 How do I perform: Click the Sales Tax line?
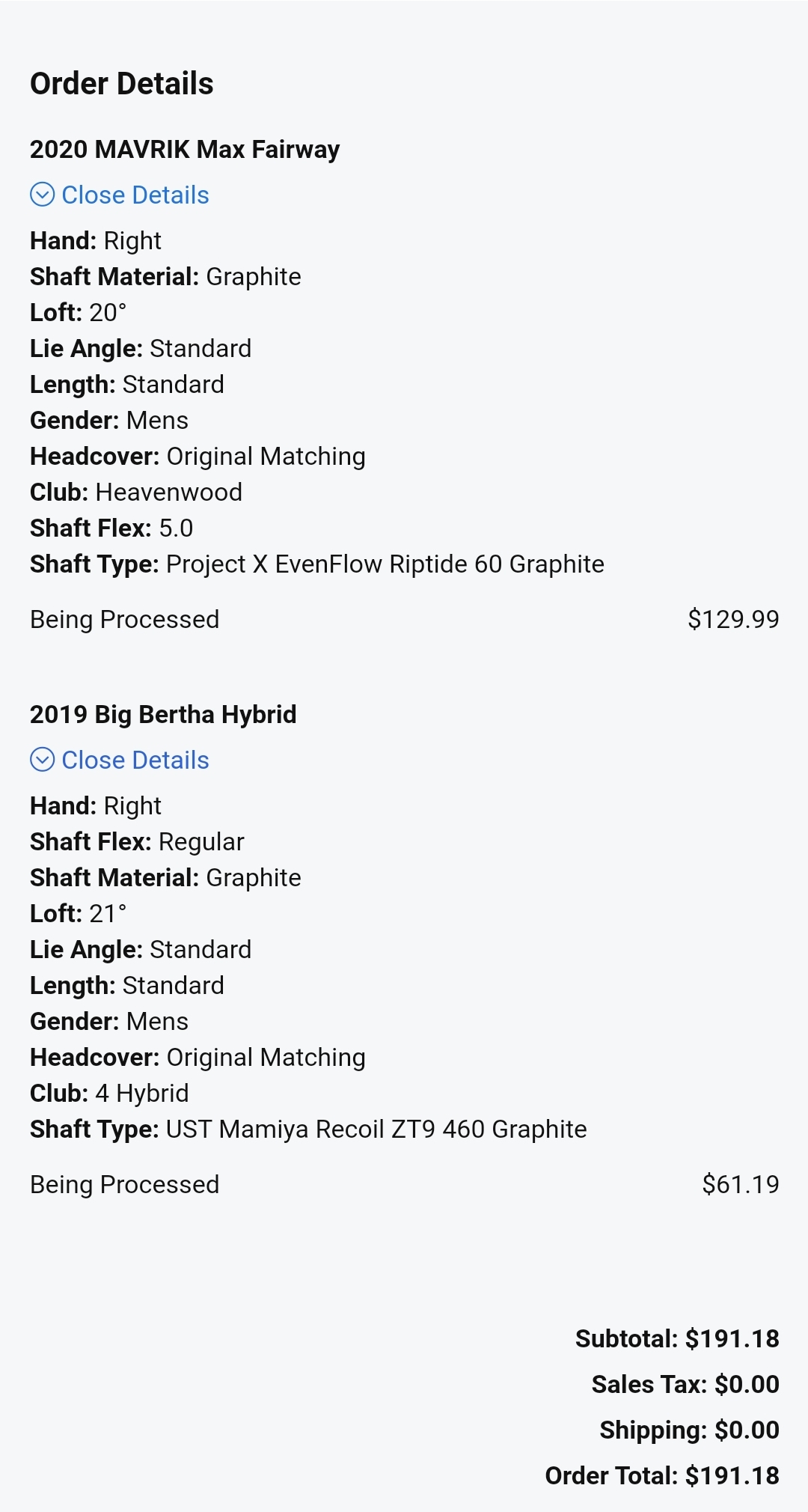pos(685,1384)
